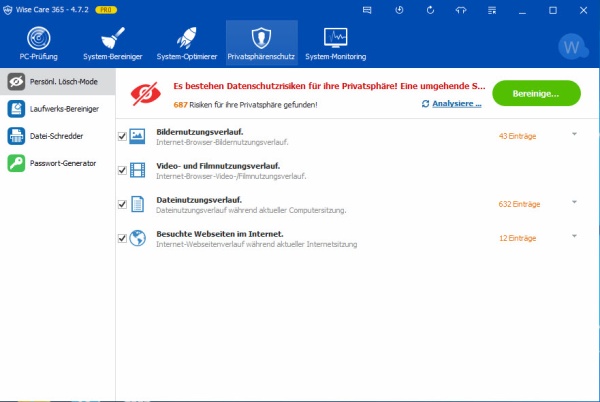The width and height of the screenshot is (600, 402).
Task: Click the Analysiere ... link
Action: point(457,104)
